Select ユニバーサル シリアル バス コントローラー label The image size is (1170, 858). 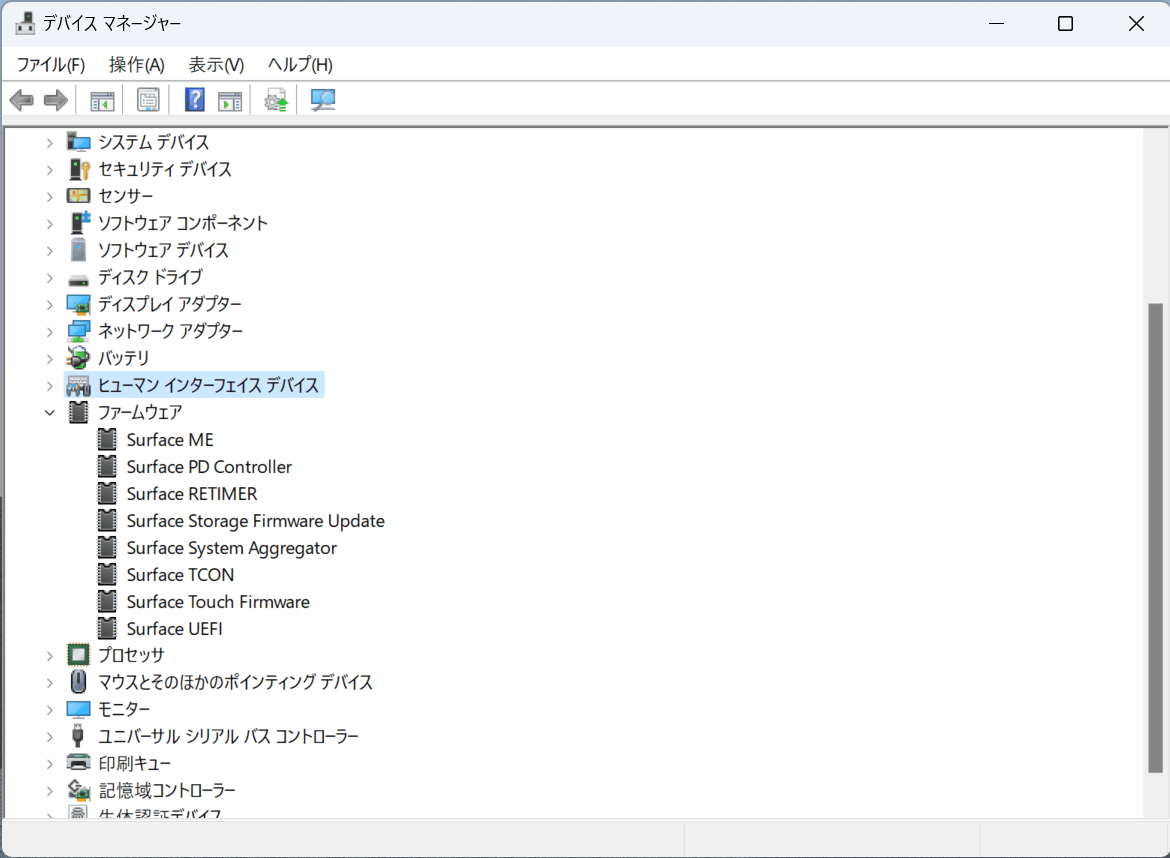coord(228,736)
